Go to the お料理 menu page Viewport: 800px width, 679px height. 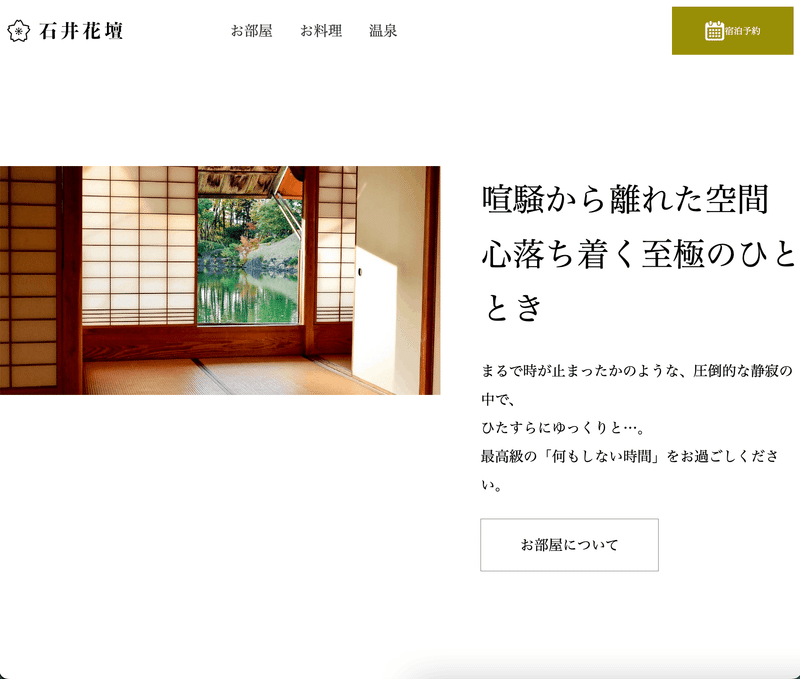[x=321, y=31]
